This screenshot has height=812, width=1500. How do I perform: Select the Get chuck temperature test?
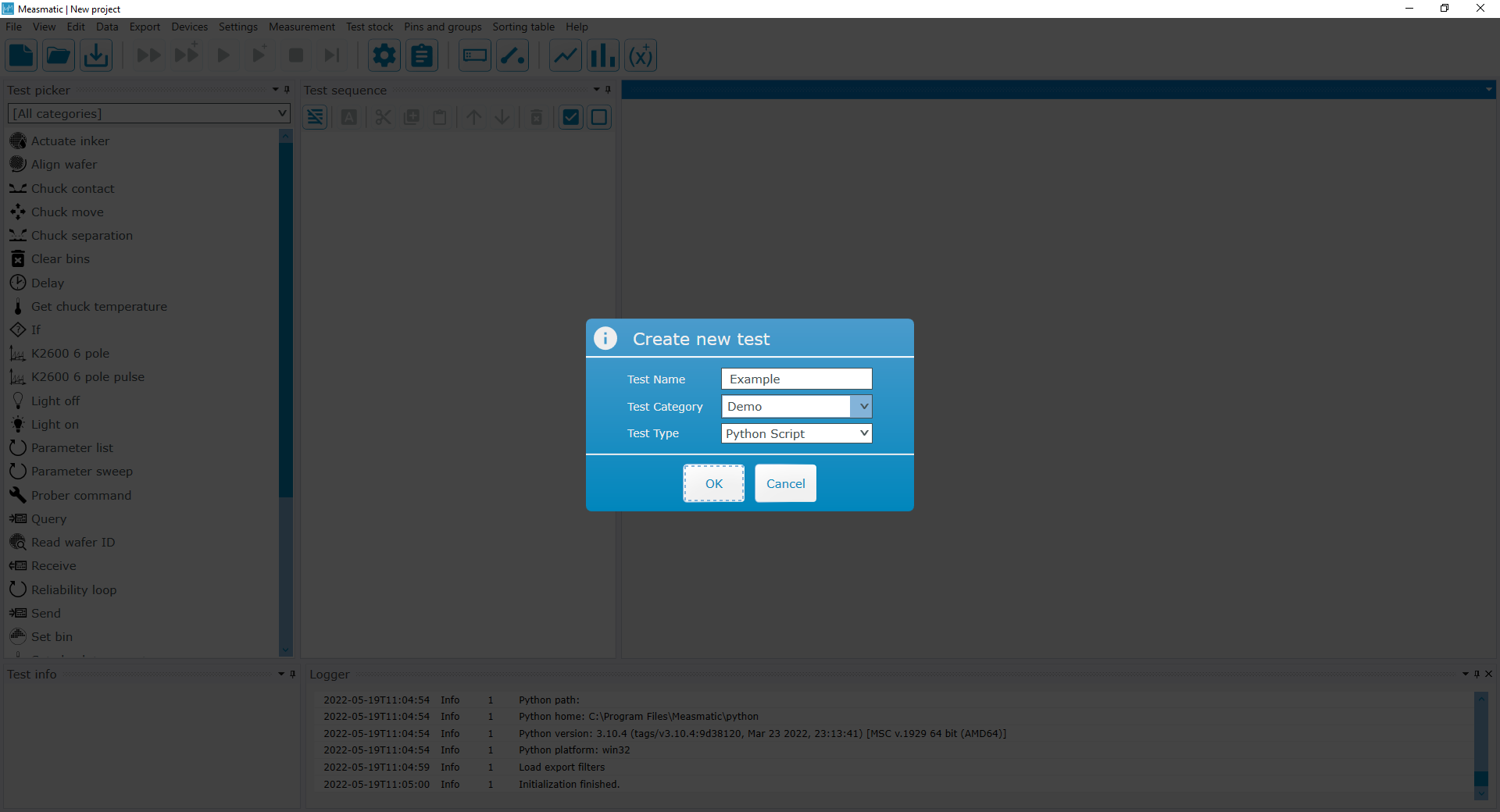(x=99, y=306)
